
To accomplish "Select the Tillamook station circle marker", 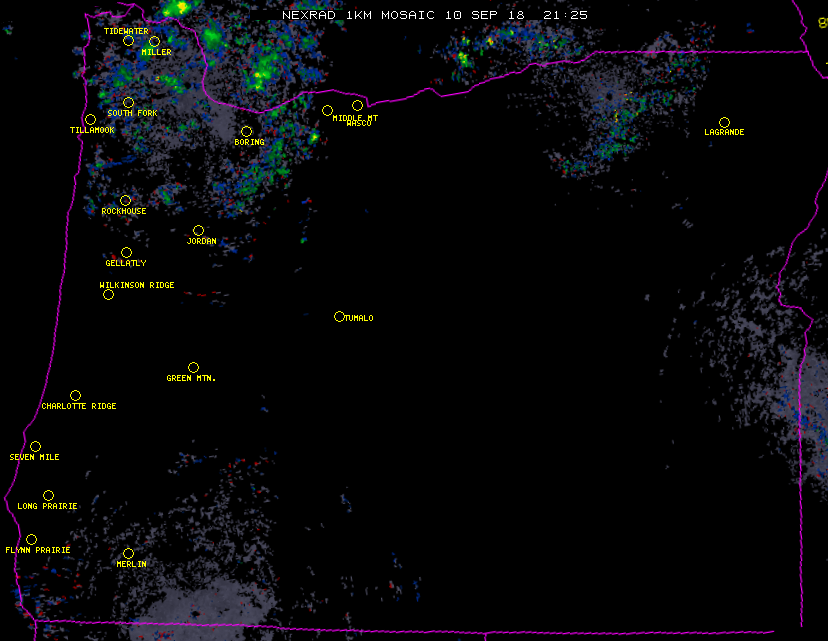I will point(90,120).
